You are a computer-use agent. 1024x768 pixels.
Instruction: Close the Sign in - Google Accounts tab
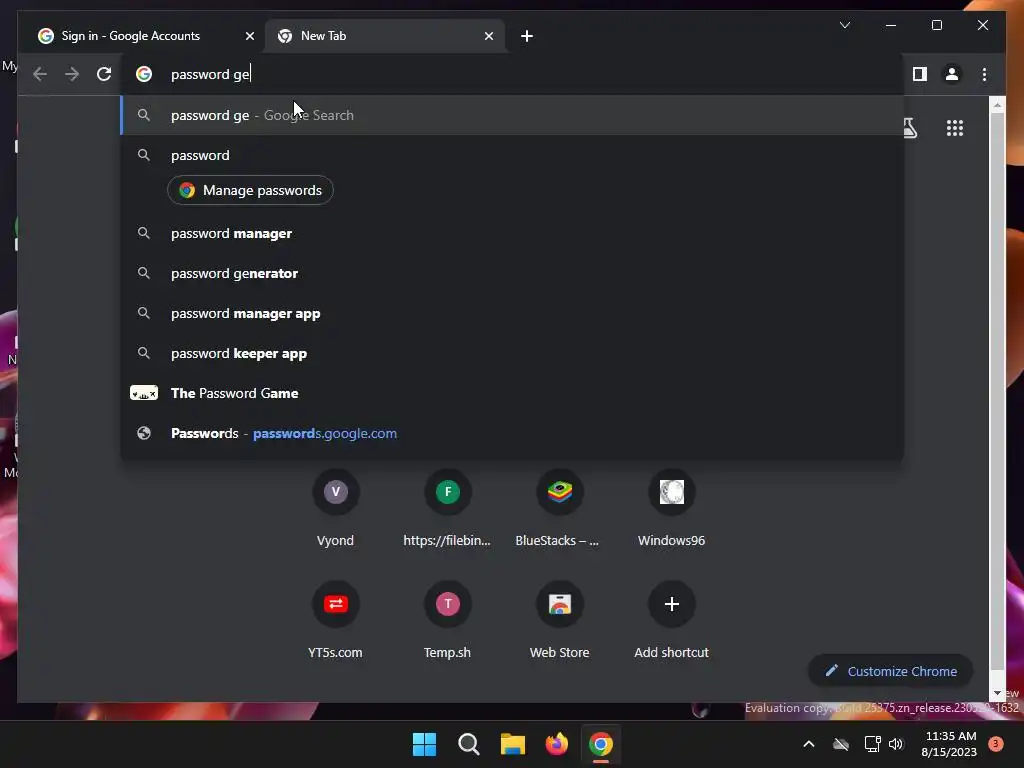coord(249,36)
